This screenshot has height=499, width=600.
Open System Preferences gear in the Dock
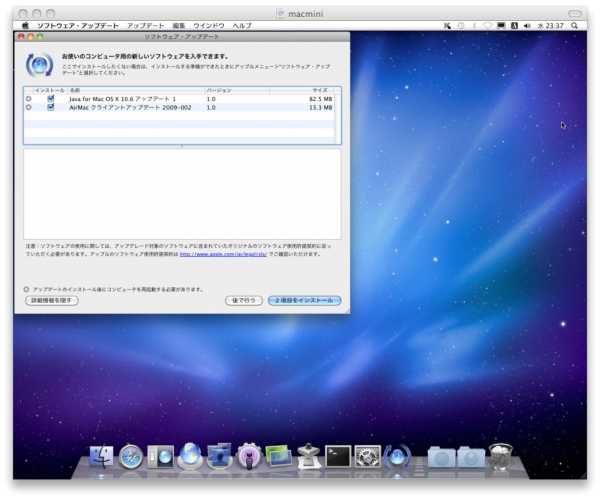coord(367,456)
